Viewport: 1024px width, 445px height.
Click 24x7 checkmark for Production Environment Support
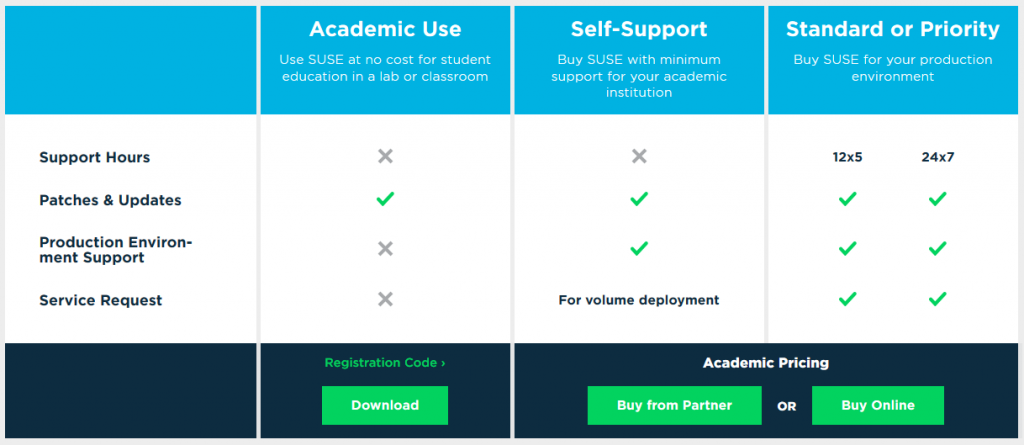click(x=937, y=248)
